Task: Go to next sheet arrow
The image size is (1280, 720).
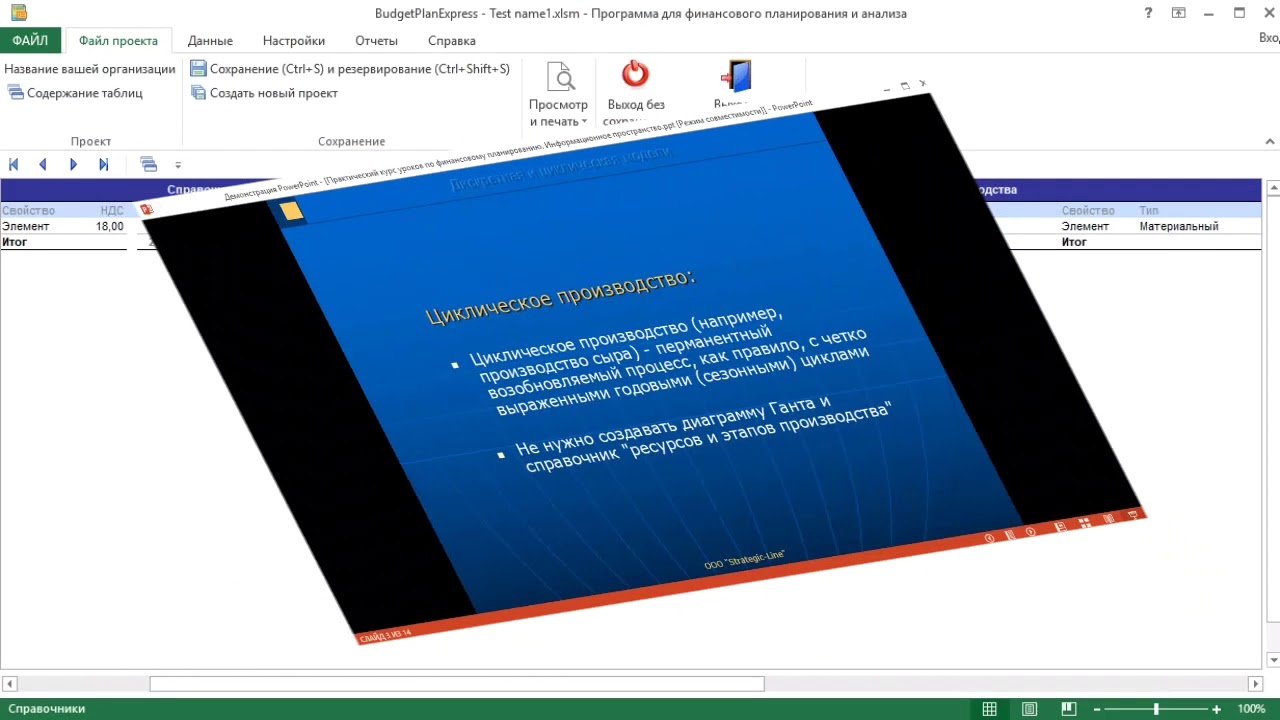Action: tap(73, 165)
